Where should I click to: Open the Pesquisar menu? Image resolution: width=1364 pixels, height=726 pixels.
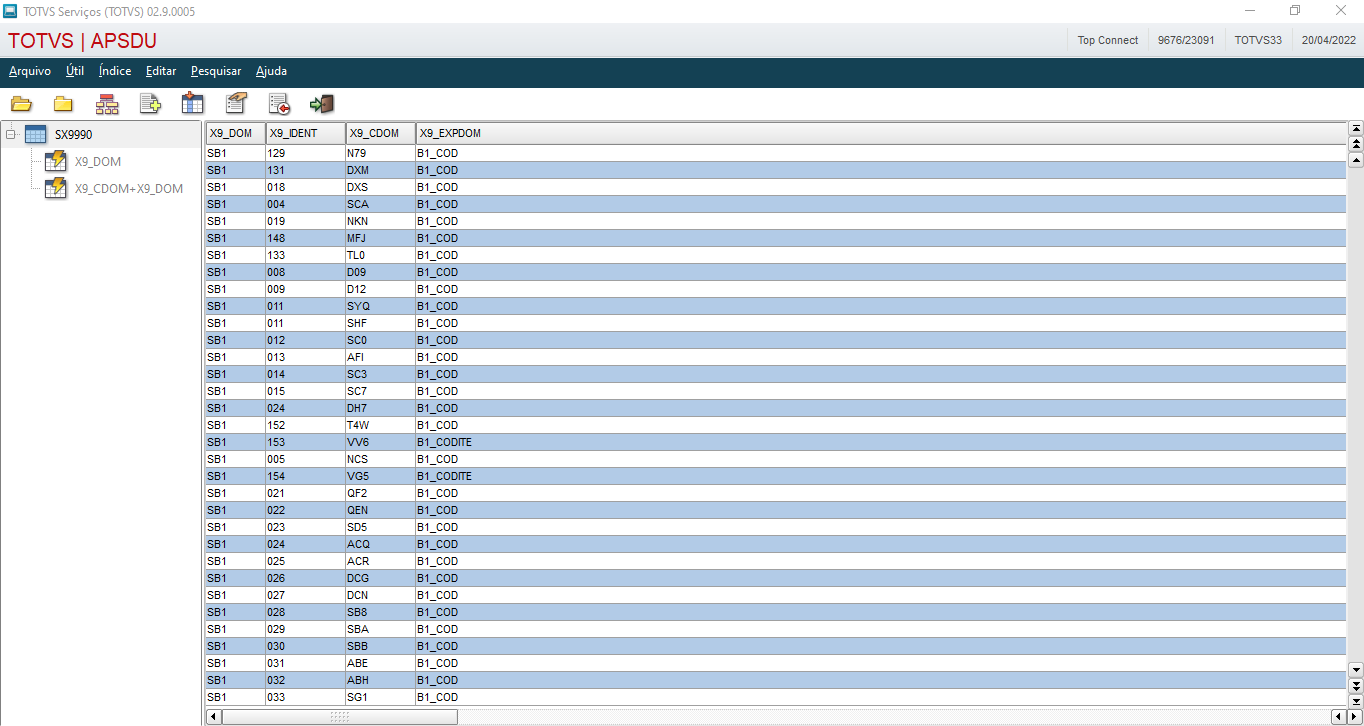pyautogui.click(x=216, y=71)
